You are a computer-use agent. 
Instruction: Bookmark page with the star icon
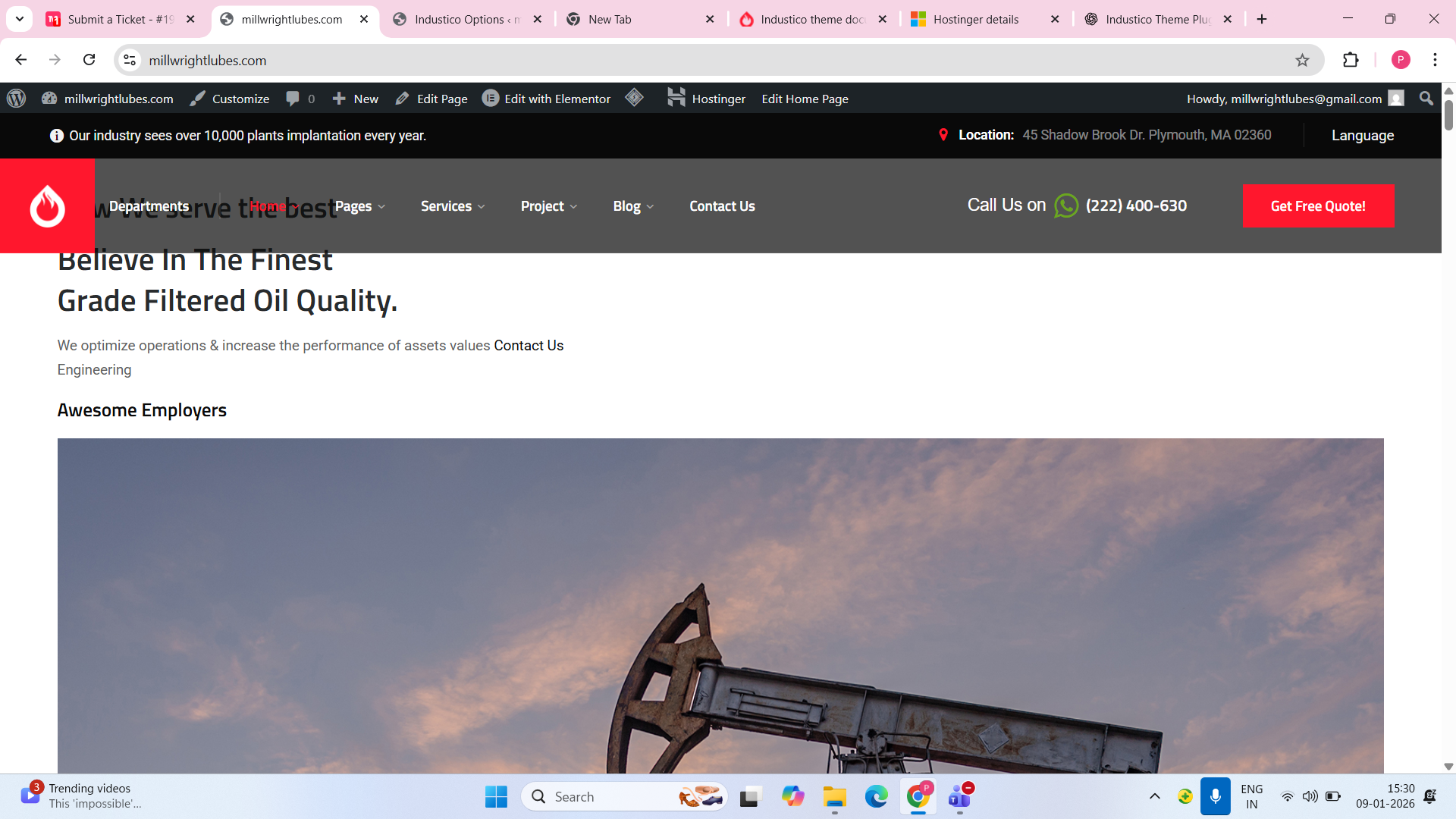pyautogui.click(x=1302, y=61)
